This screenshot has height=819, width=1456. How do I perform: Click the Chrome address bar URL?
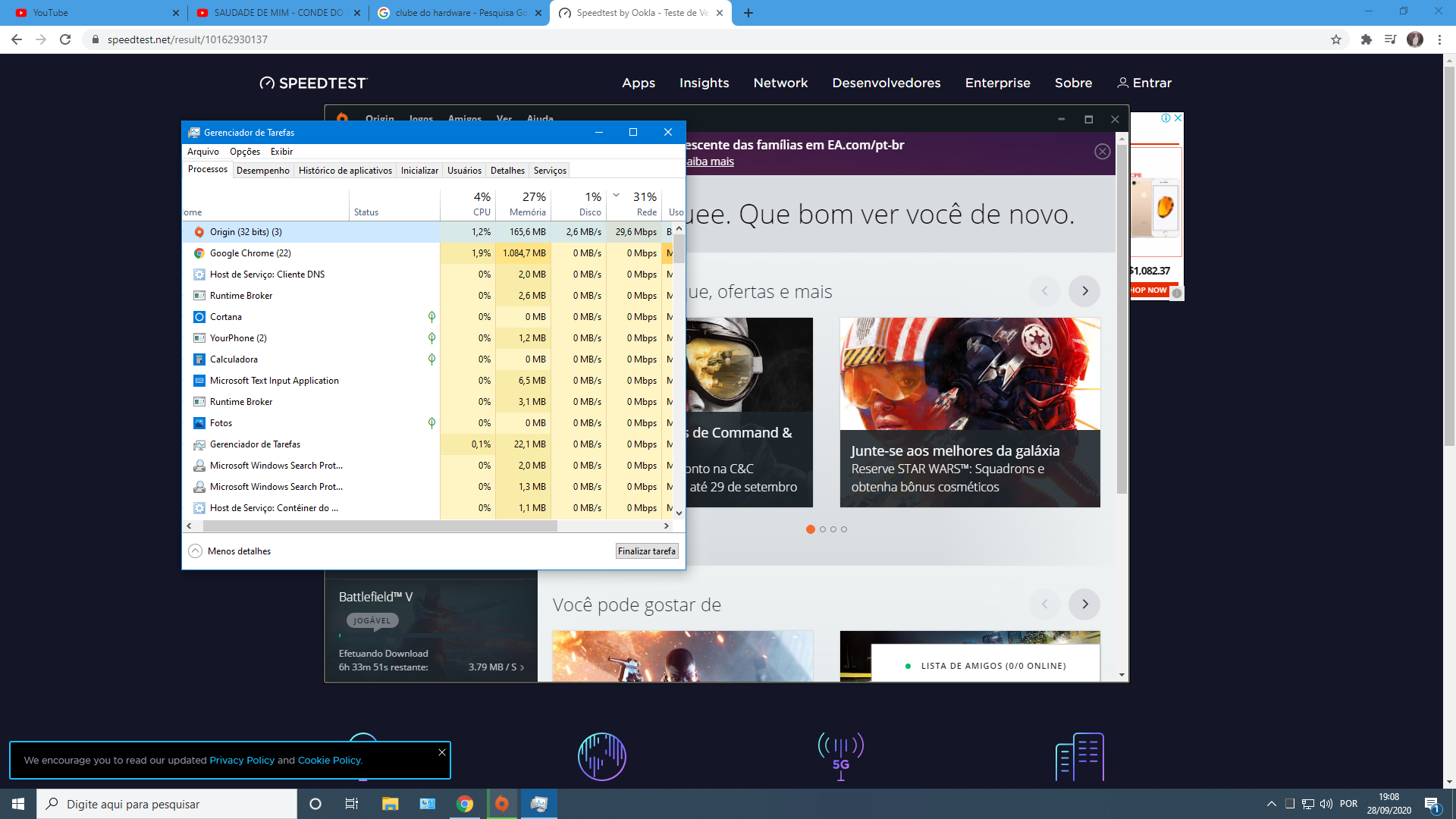[x=187, y=39]
